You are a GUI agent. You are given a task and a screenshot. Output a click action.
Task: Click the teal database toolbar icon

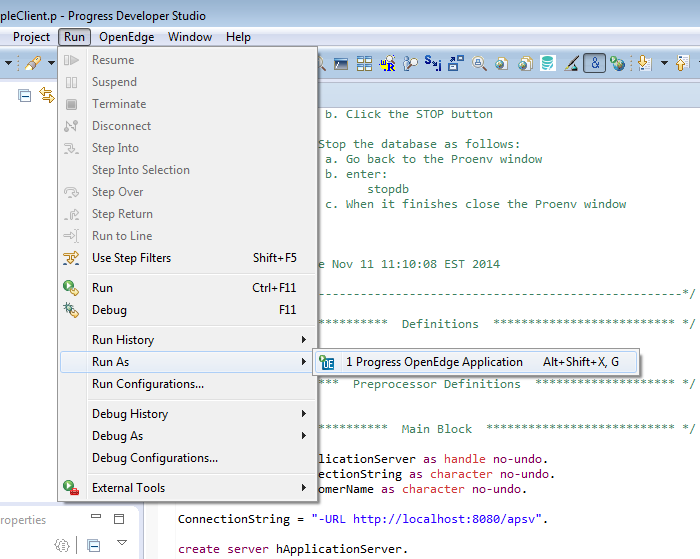click(548, 64)
